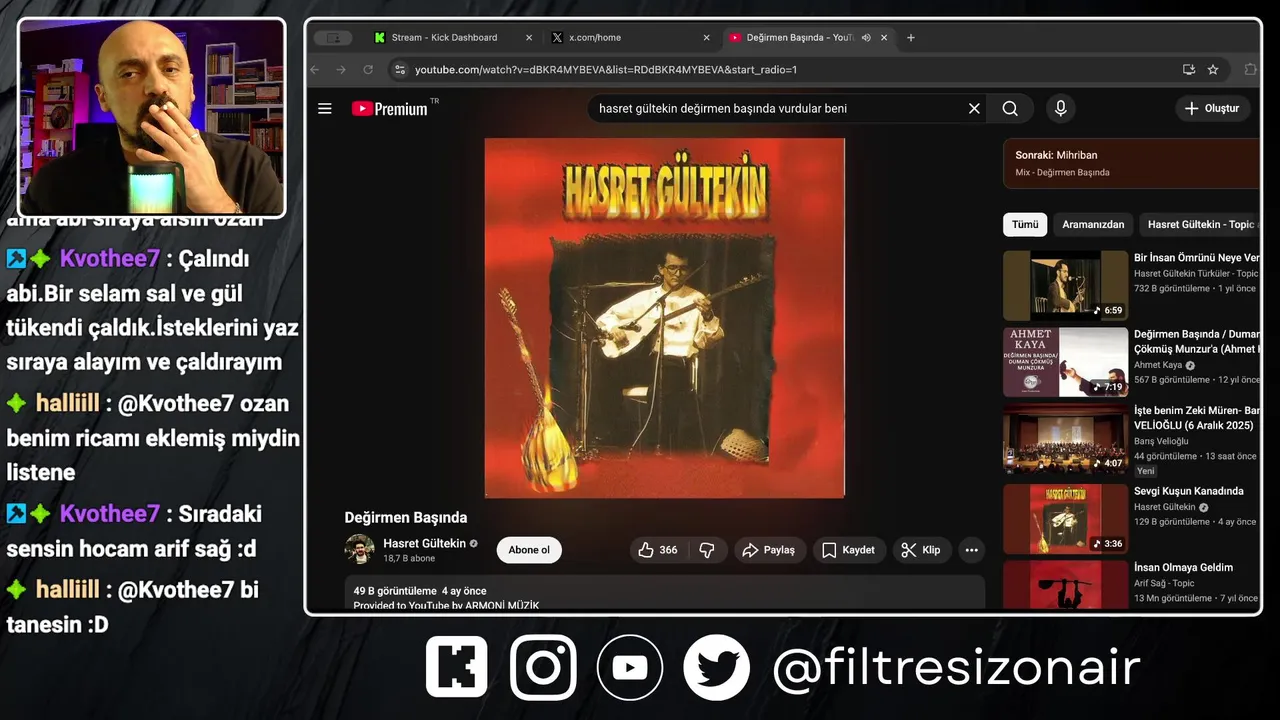Select the Tümü filter chip

(1025, 224)
